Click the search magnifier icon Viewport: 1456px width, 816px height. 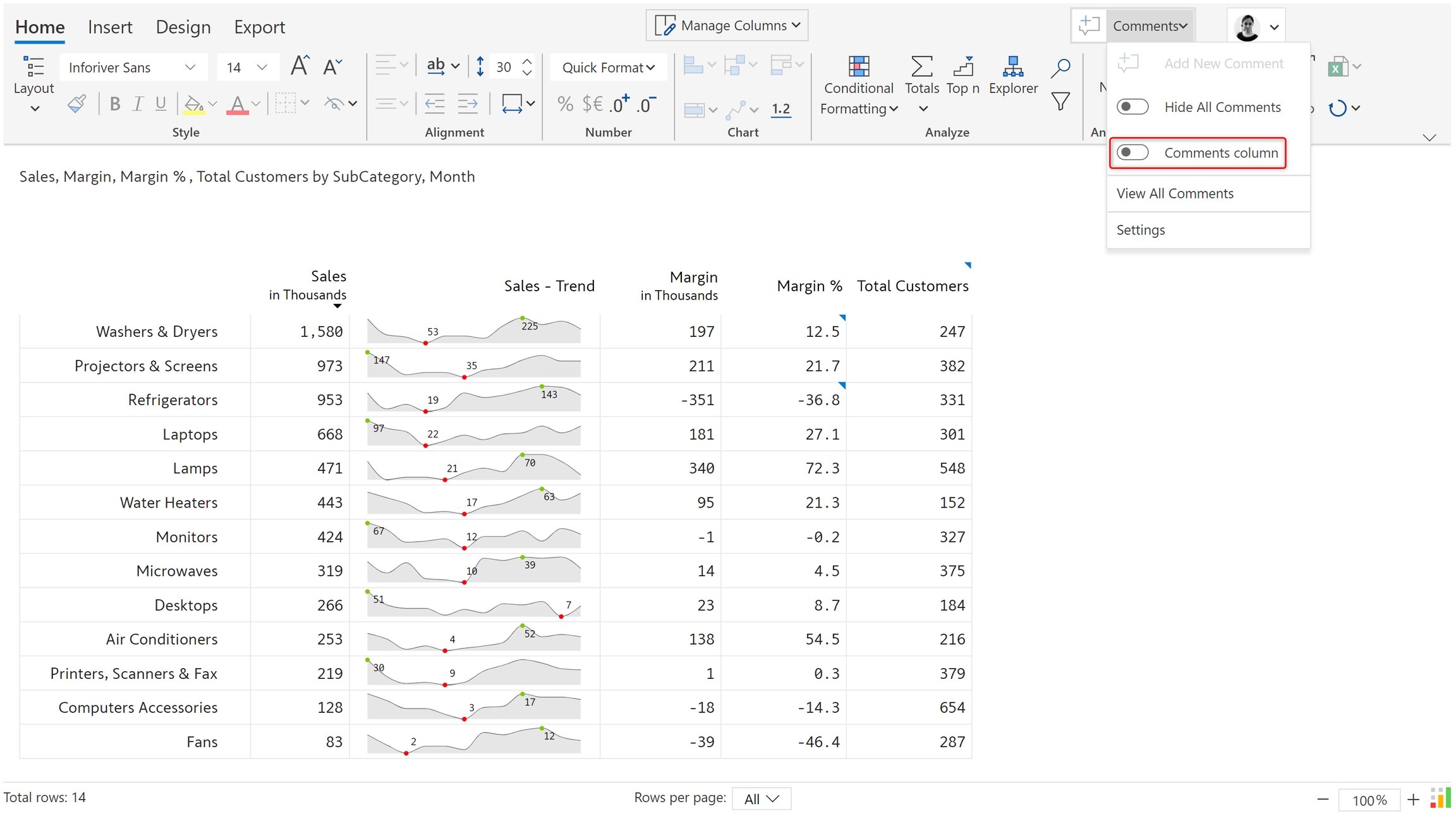(x=1060, y=68)
